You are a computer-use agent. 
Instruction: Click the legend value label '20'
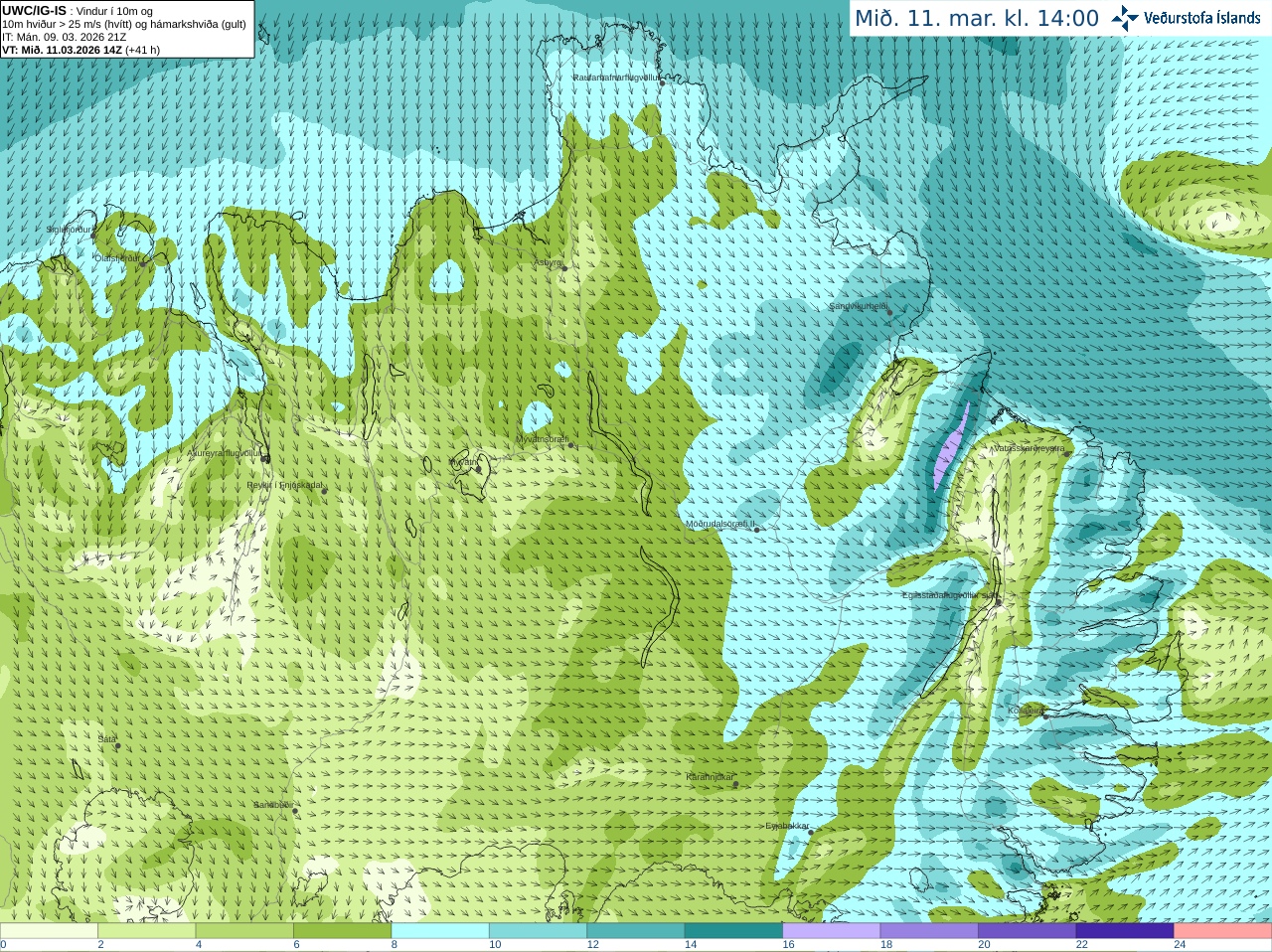click(984, 945)
